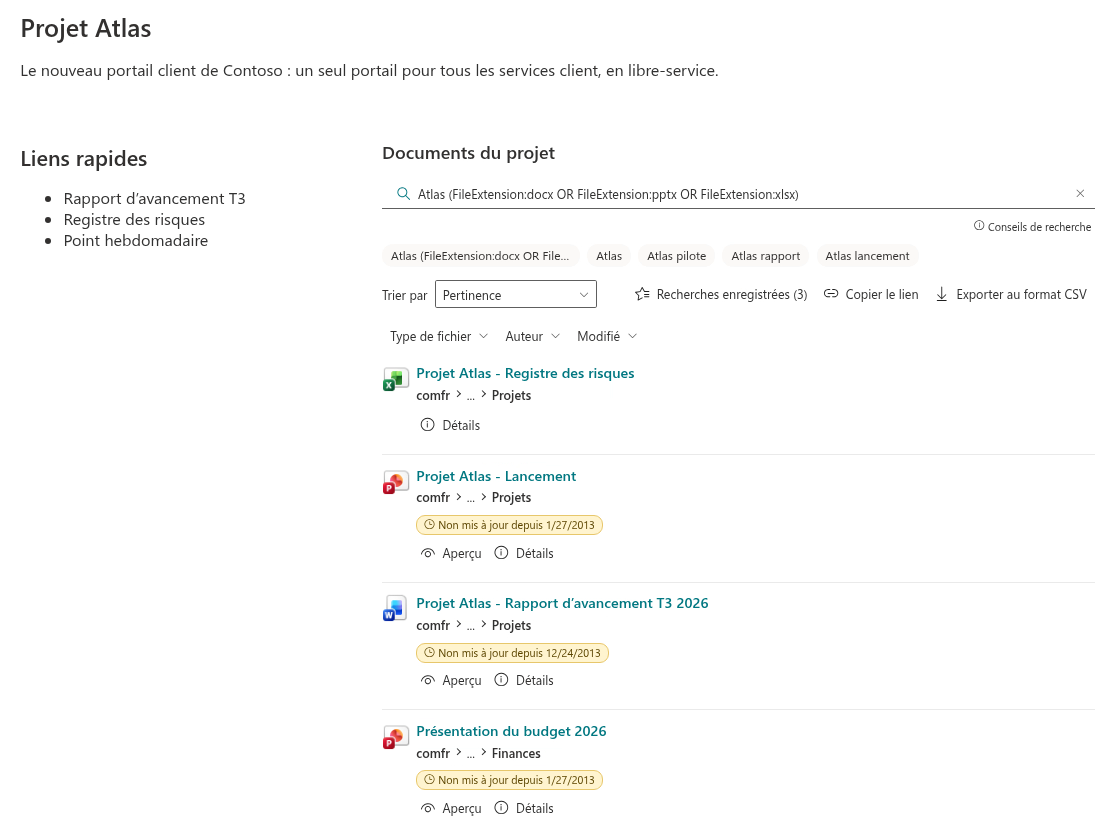This screenshot has width=1110, height=826.
Task: Click the Word icon for Rapport d'avancement T3 2026
Action: 395,609
